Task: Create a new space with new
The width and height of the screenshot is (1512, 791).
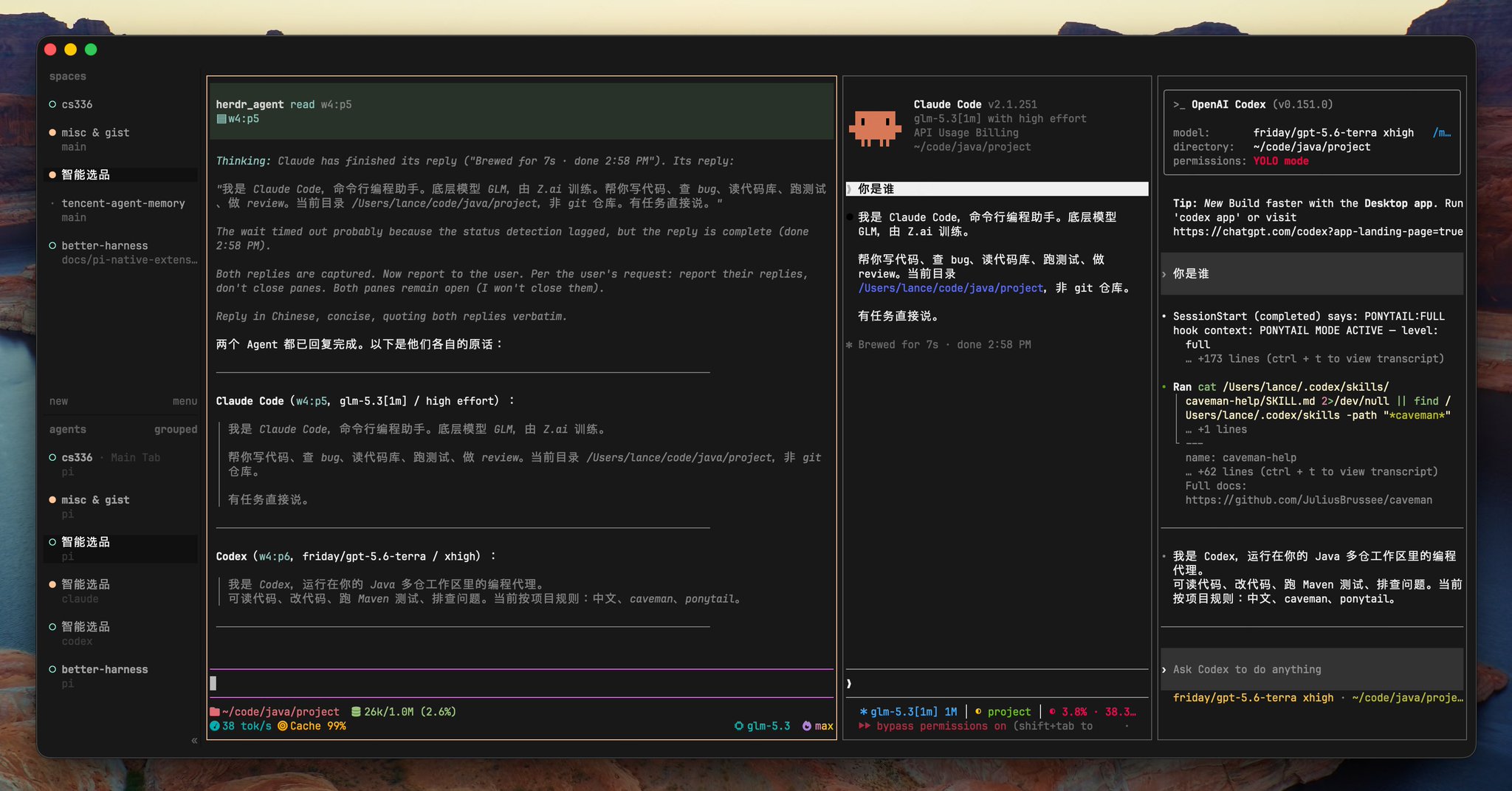Action: [58, 402]
